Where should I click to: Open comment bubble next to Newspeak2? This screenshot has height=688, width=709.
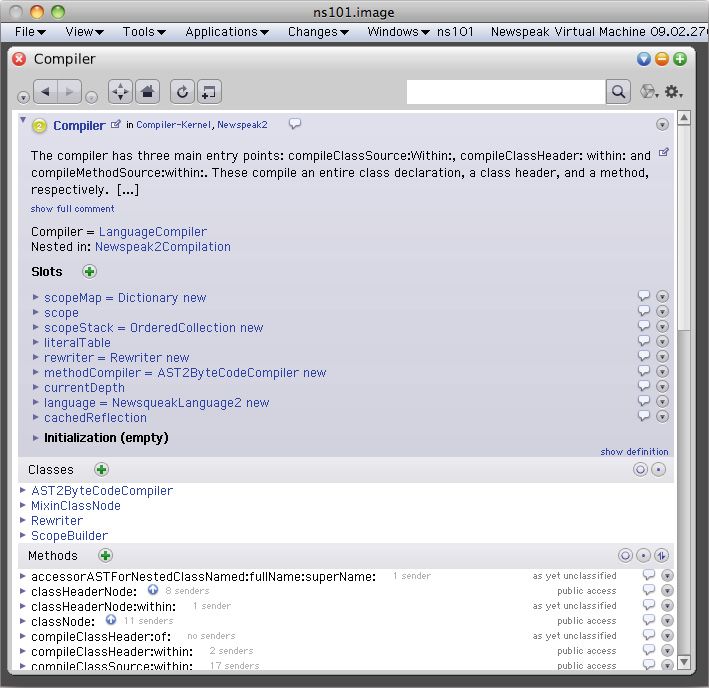coord(295,123)
